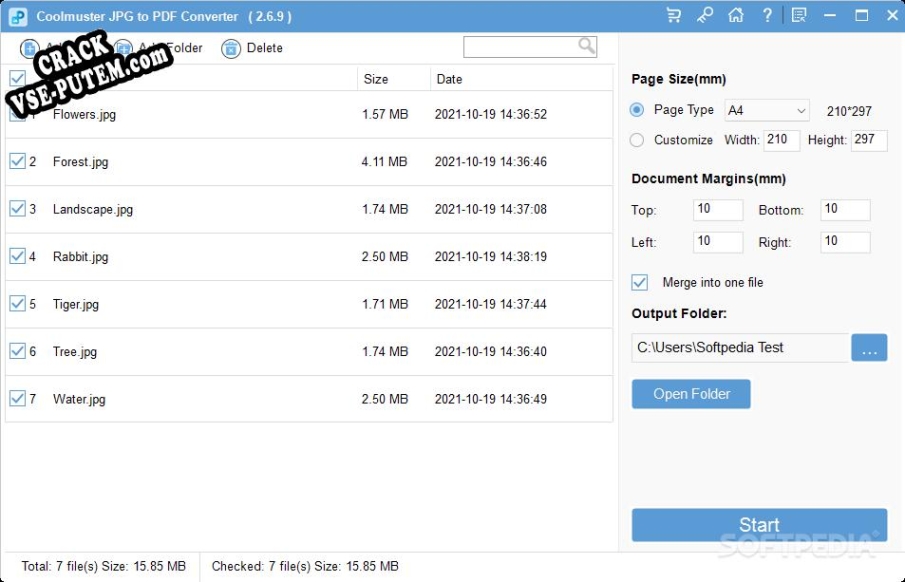Select the Tiger.jpg file name
Viewport: 905px width, 582px height.
coord(76,304)
